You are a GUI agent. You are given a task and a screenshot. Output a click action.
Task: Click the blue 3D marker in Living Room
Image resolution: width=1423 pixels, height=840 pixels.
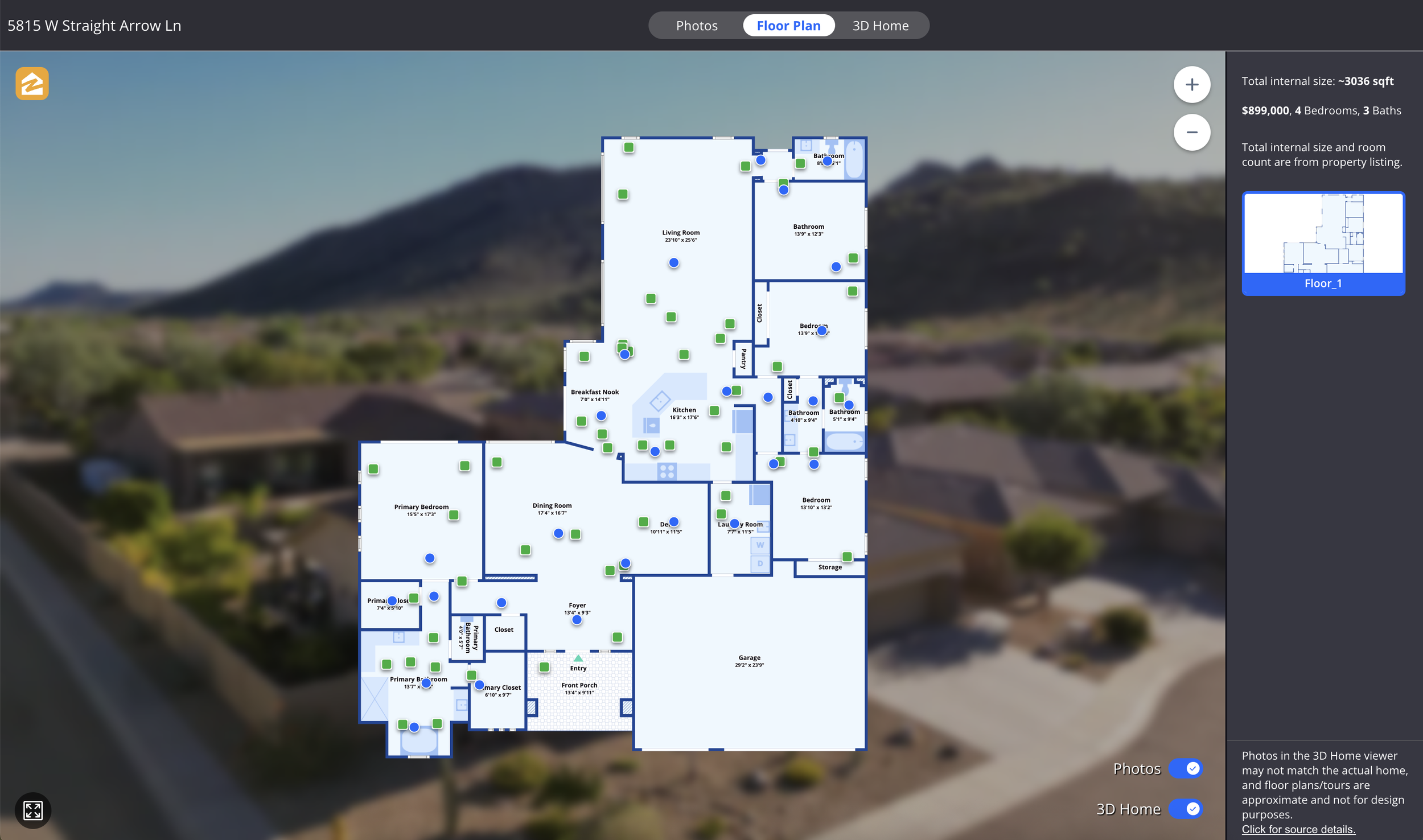(x=673, y=263)
